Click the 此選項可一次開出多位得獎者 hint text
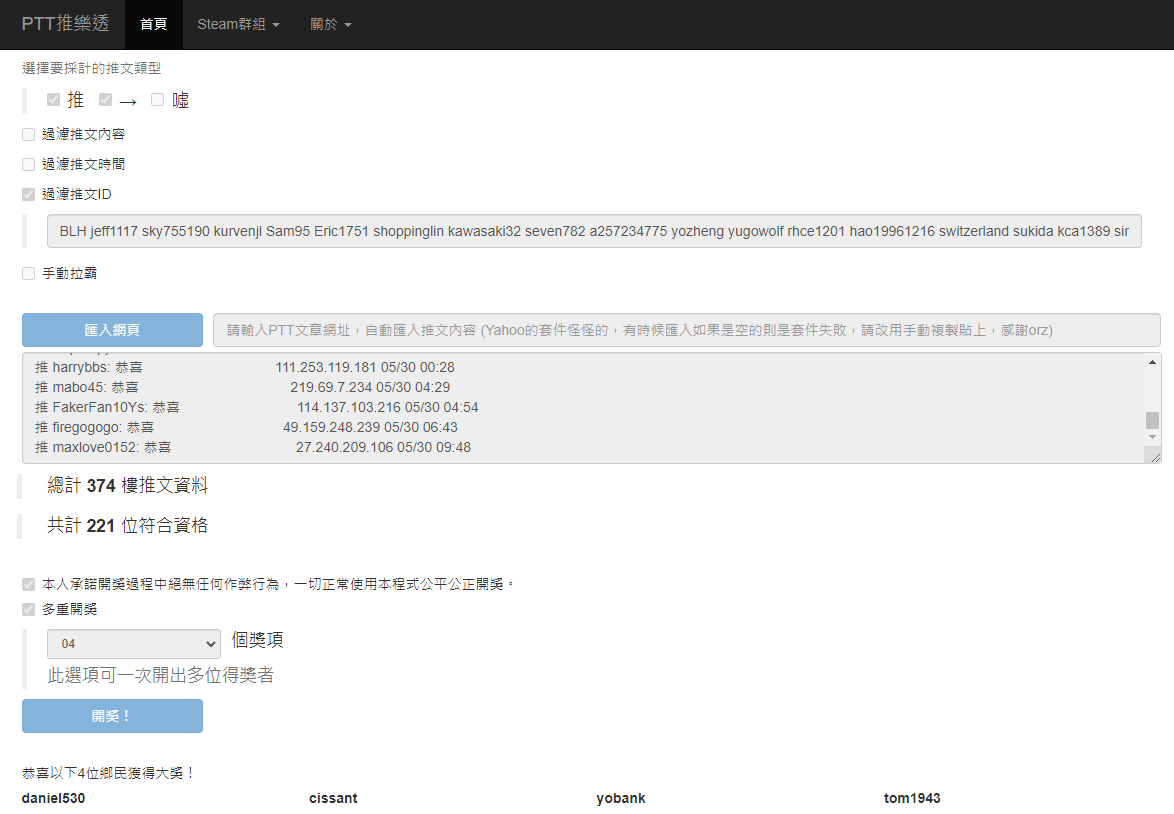 (160, 675)
